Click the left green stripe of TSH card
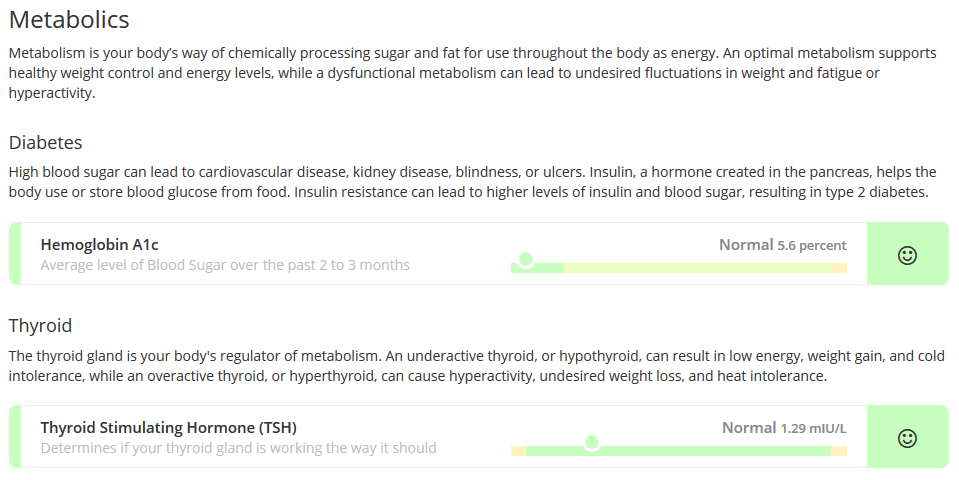The image size is (959, 480). (x=15, y=437)
